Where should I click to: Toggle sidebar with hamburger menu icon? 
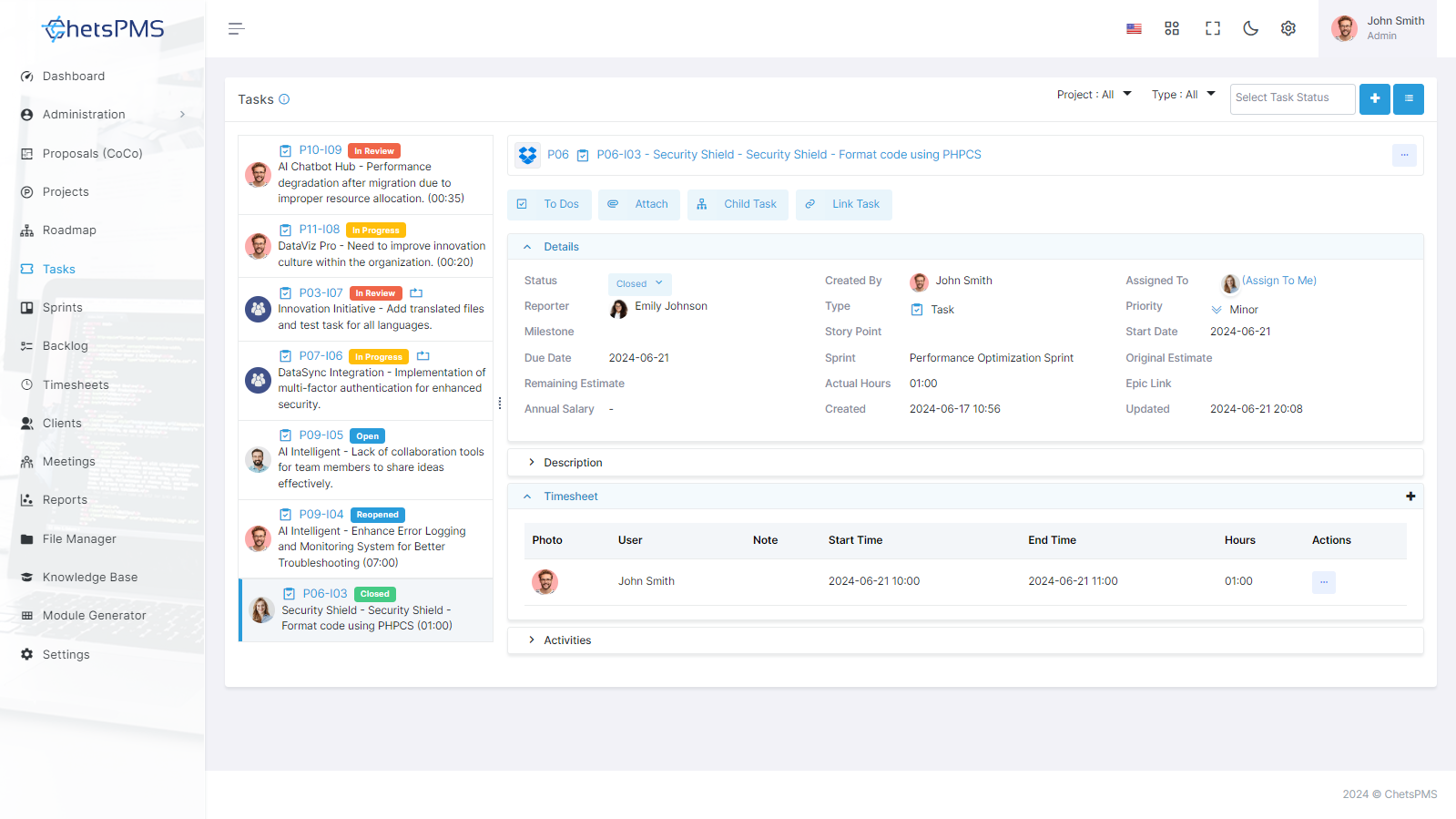(x=236, y=28)
